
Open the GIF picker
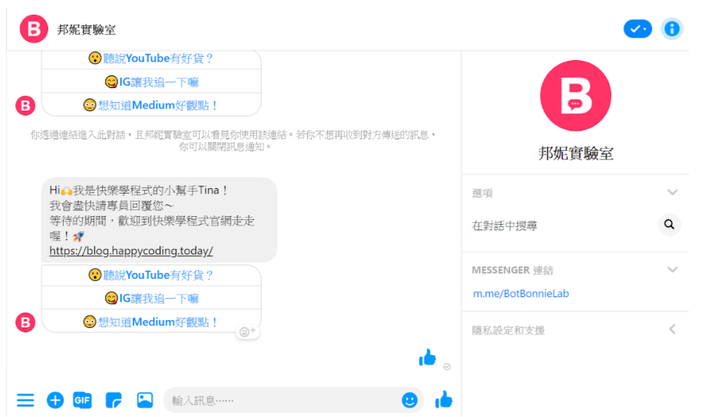[x=82, y=400]
